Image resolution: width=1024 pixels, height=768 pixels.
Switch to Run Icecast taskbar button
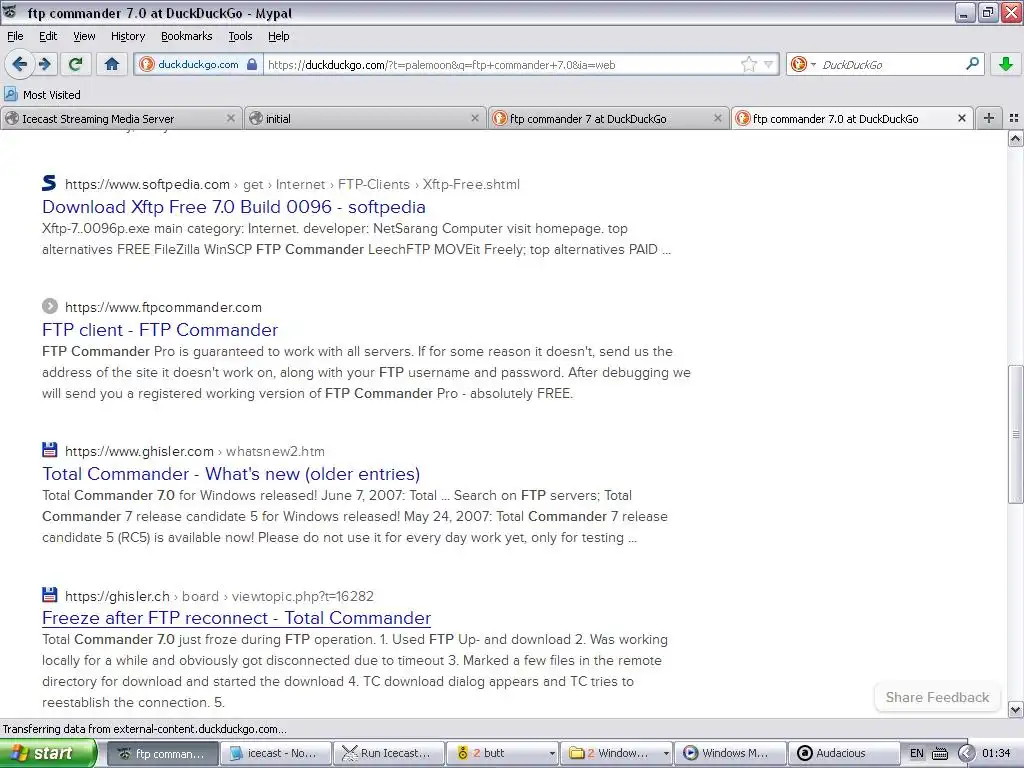[389, 753]
